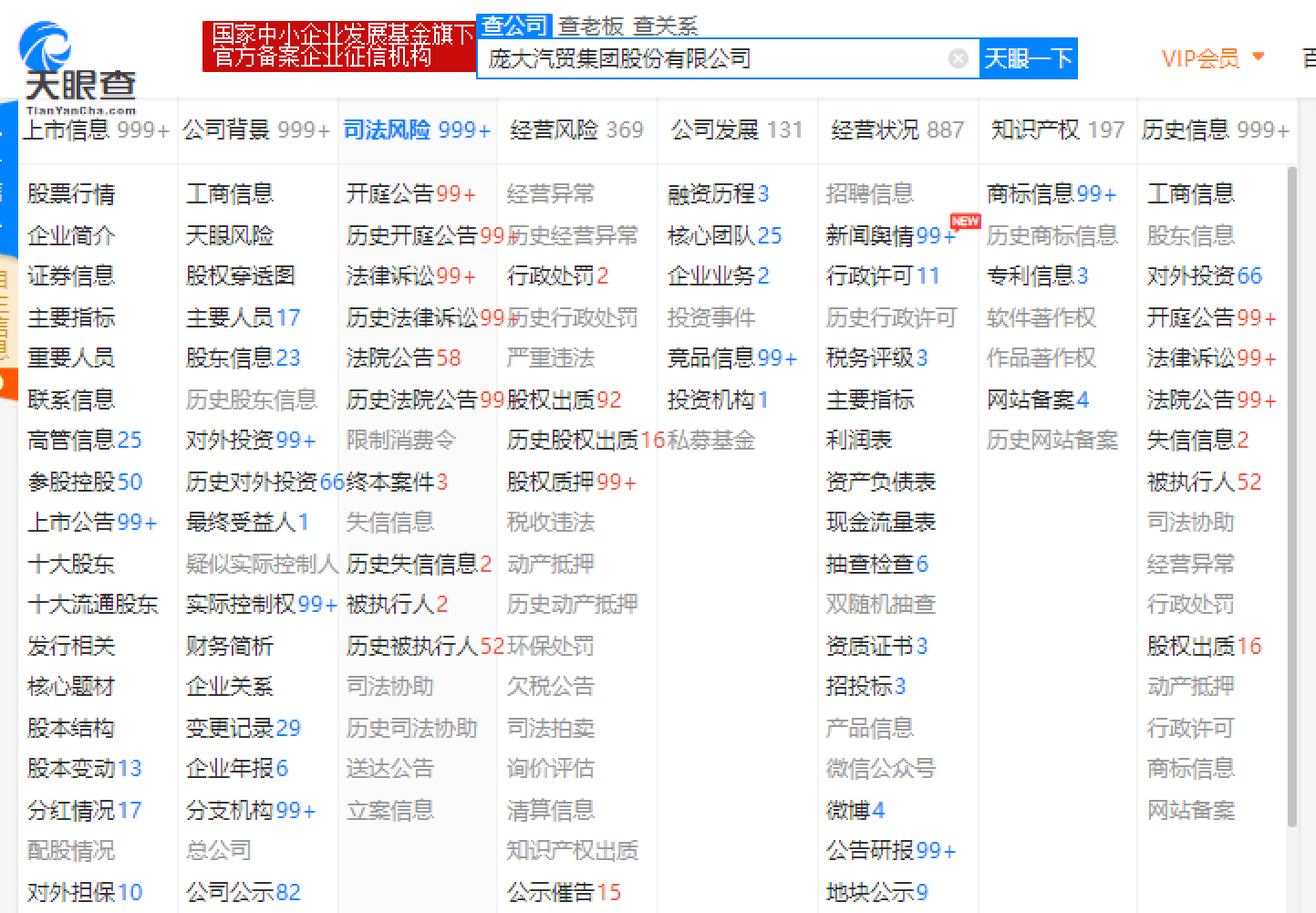Open 上市公告 section
The height and width of the screenshot is (913, 1316).
coord(92,523)
